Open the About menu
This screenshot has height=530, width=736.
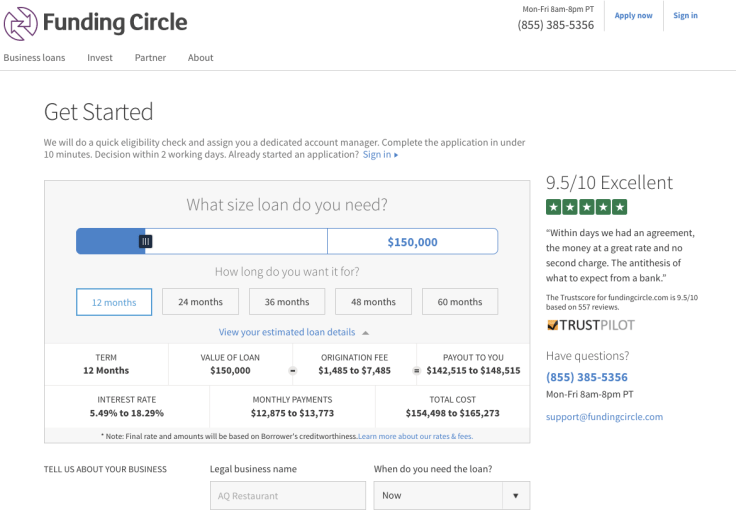click(200, 58)
